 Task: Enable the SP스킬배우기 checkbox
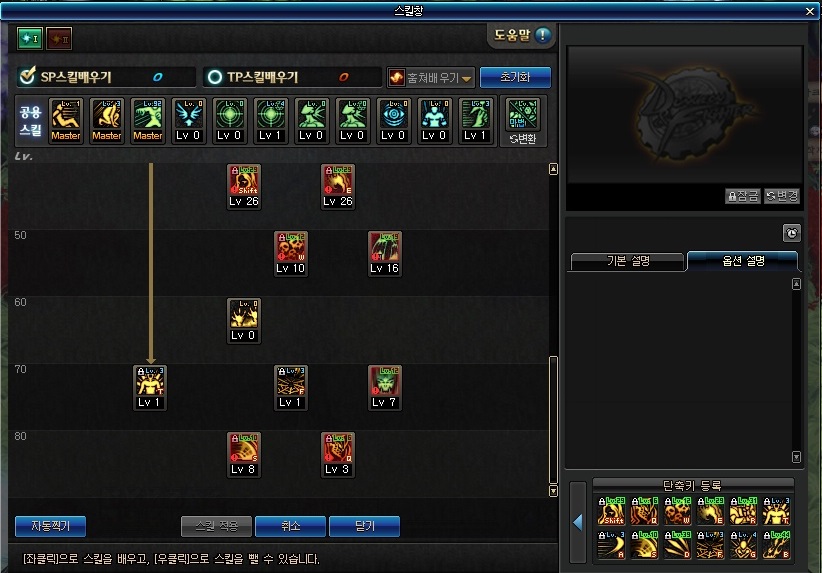tap(26, 77)
